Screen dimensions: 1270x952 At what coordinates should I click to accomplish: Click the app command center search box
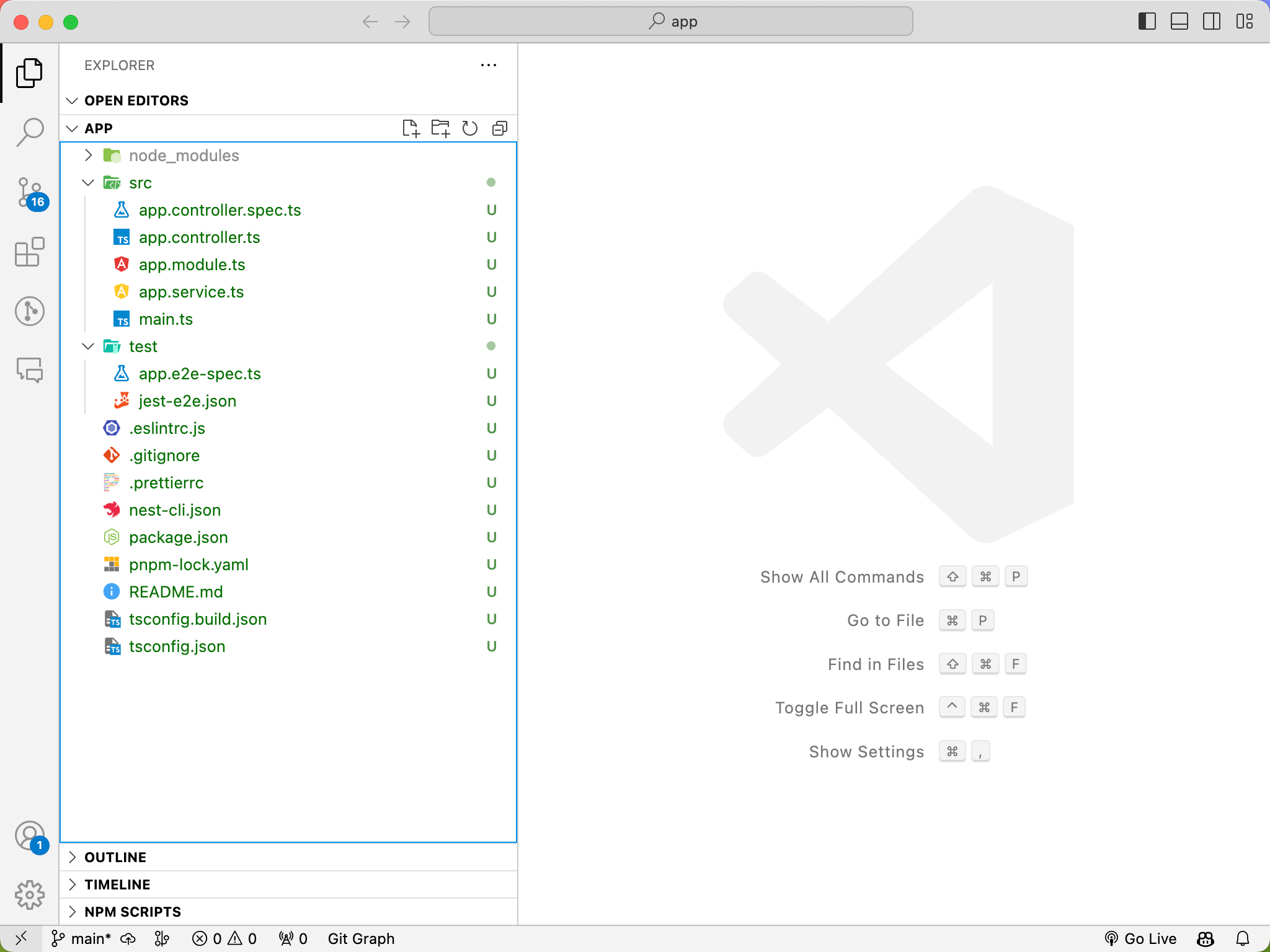tap(670, 22)
